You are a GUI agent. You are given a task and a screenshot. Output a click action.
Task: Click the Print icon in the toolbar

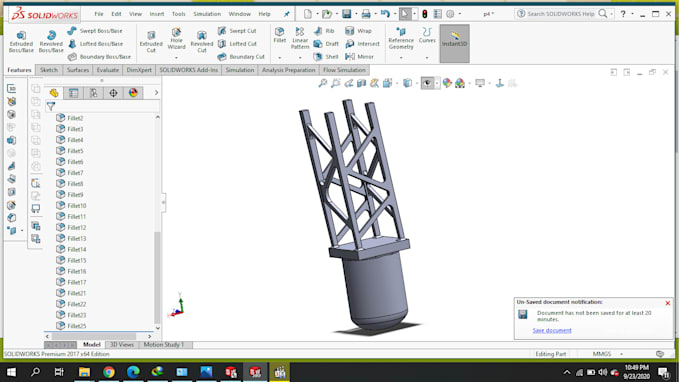pyautogui.click(x=366, y=14)
